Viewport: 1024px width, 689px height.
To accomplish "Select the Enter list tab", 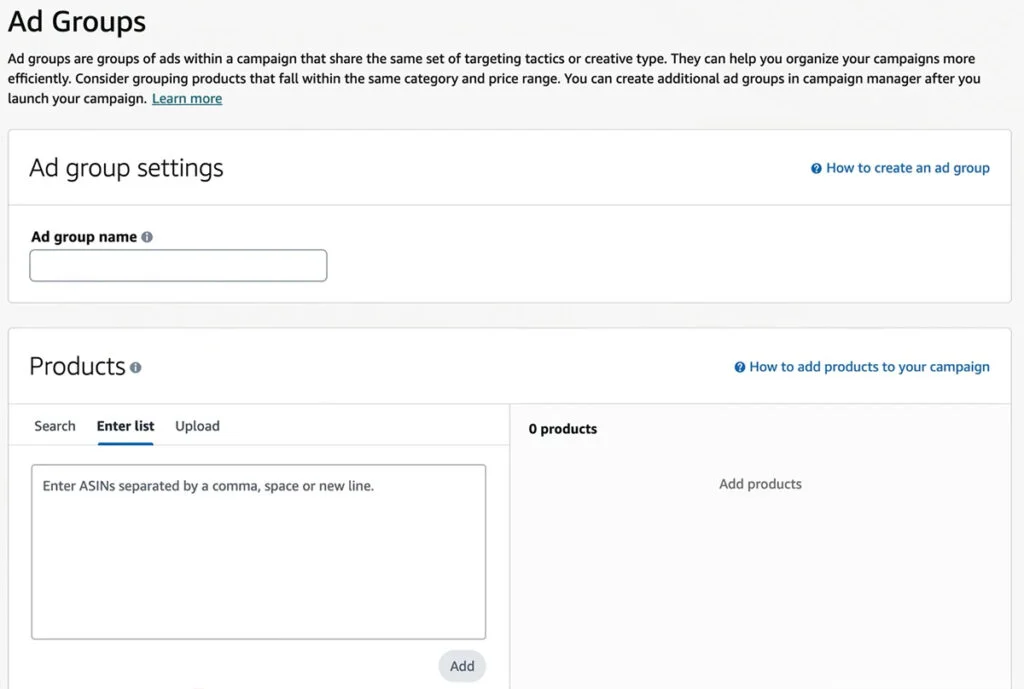I will 124,426.
